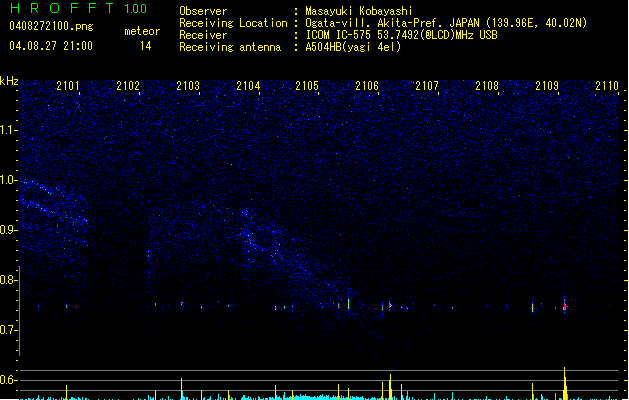
Task: Click the 2102 time axis marker
Action: coord(128,86)
